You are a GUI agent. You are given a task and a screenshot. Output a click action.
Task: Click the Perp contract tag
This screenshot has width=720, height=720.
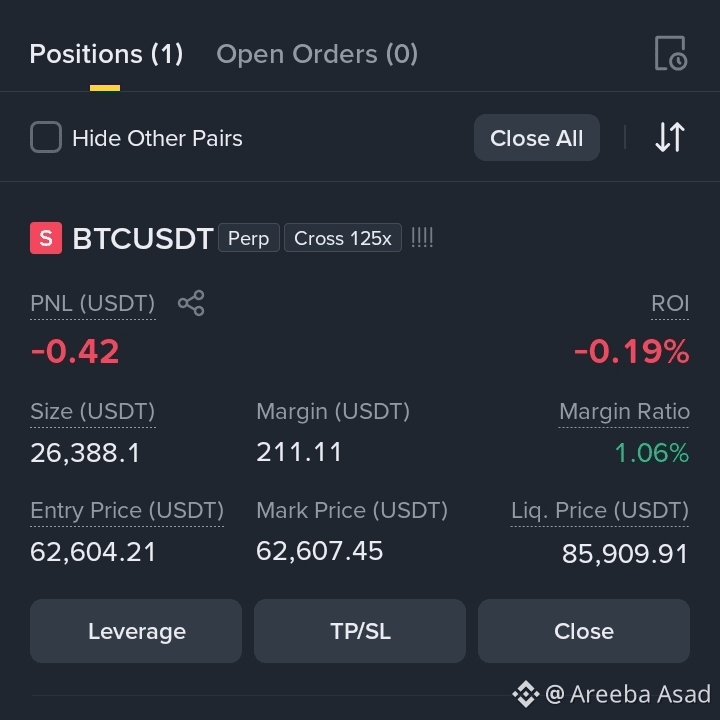coord(248,238)
